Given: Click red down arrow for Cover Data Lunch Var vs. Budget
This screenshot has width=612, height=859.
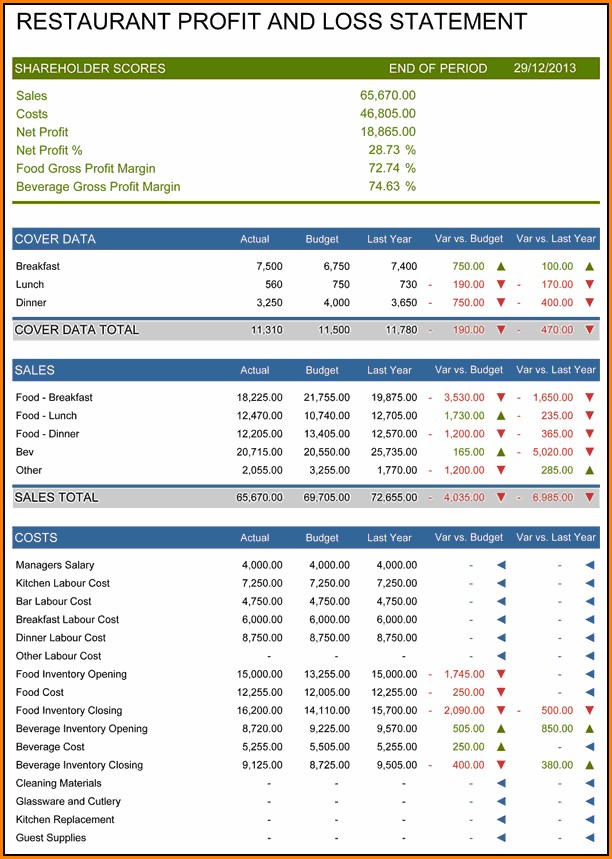Looking at the screenshot, I should click(x=501, y=285).
